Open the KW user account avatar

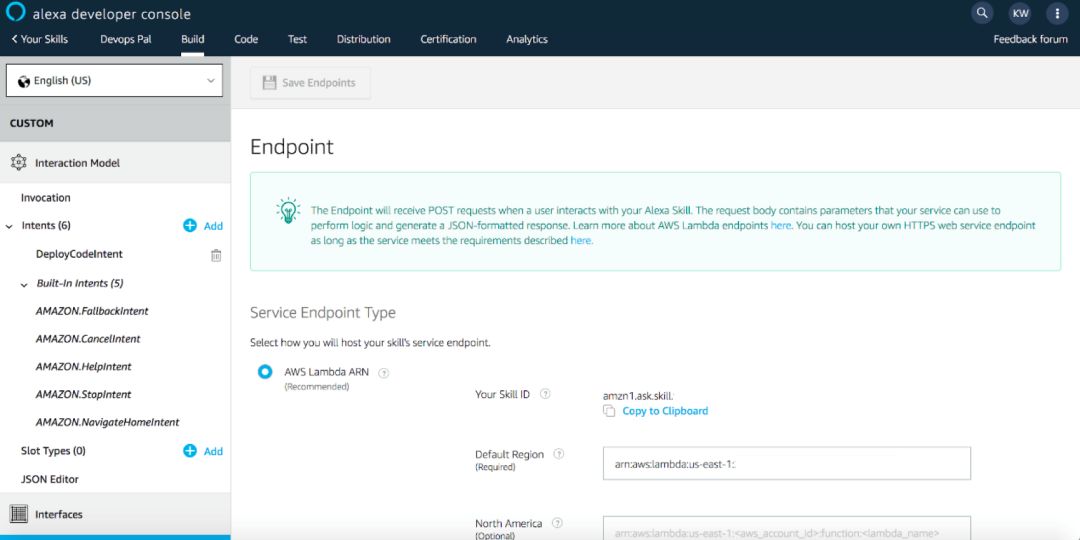pos(1020,13)
